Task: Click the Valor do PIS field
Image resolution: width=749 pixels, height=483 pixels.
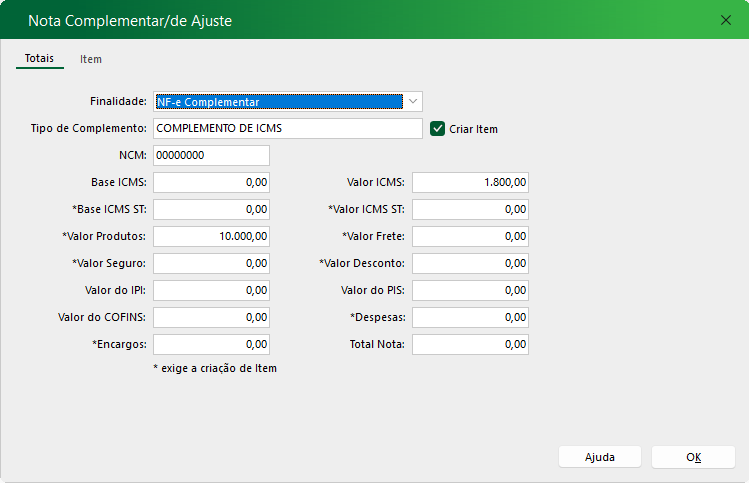Action: [x=470, y=291]
